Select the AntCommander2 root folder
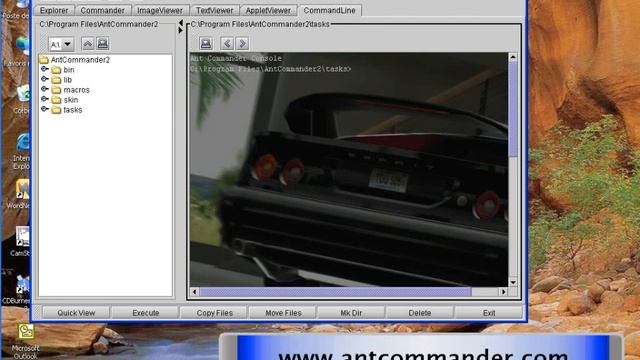 click(75, 60)
